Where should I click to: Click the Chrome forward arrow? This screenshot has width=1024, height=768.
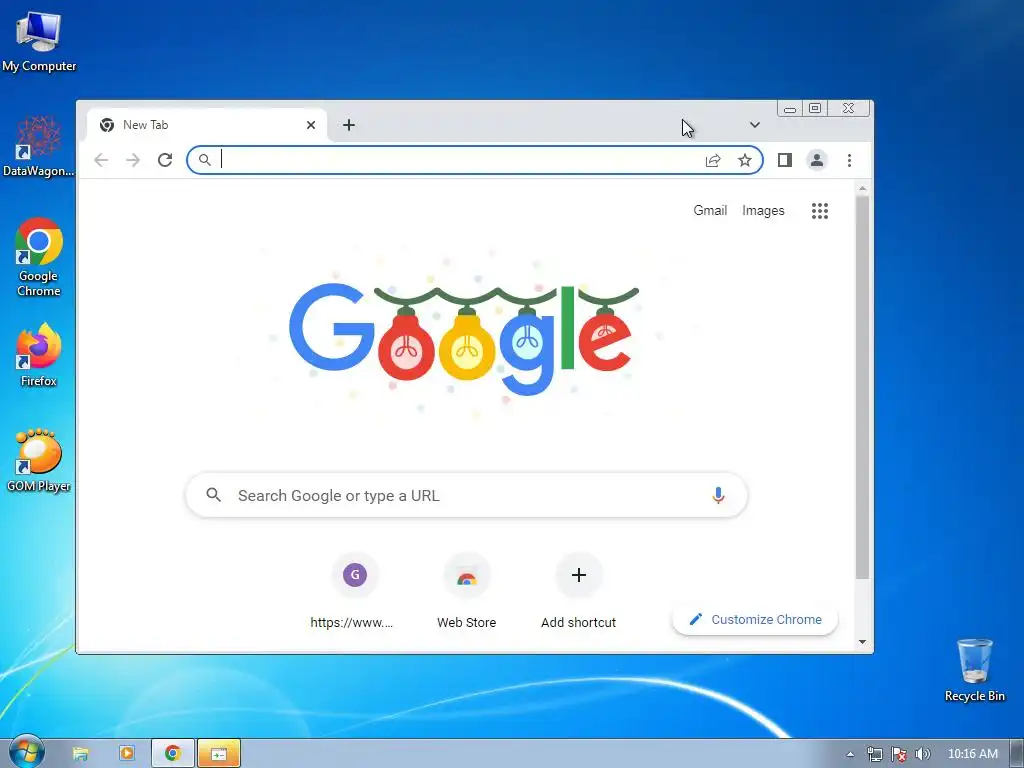(133, 160)
